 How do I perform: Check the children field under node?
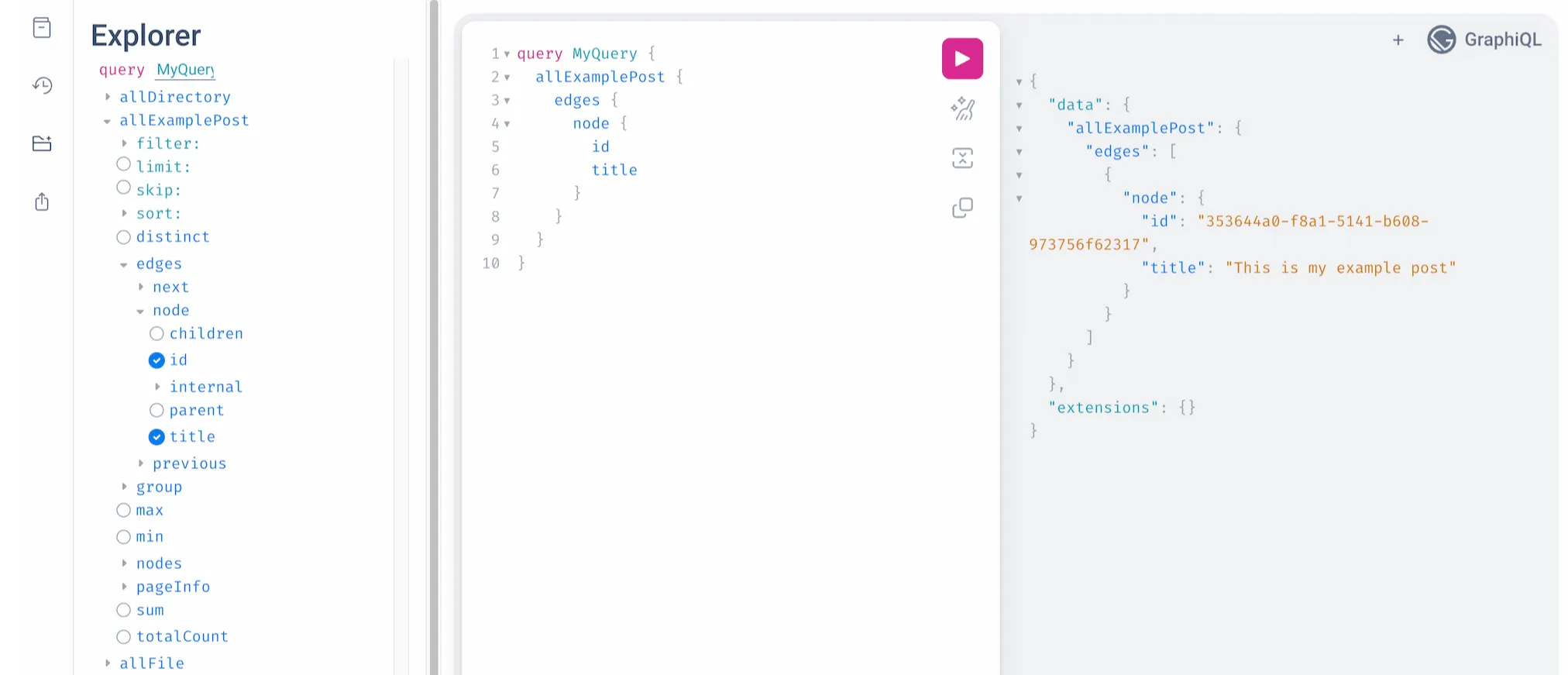pyautogui.click(x=156, y=333)
